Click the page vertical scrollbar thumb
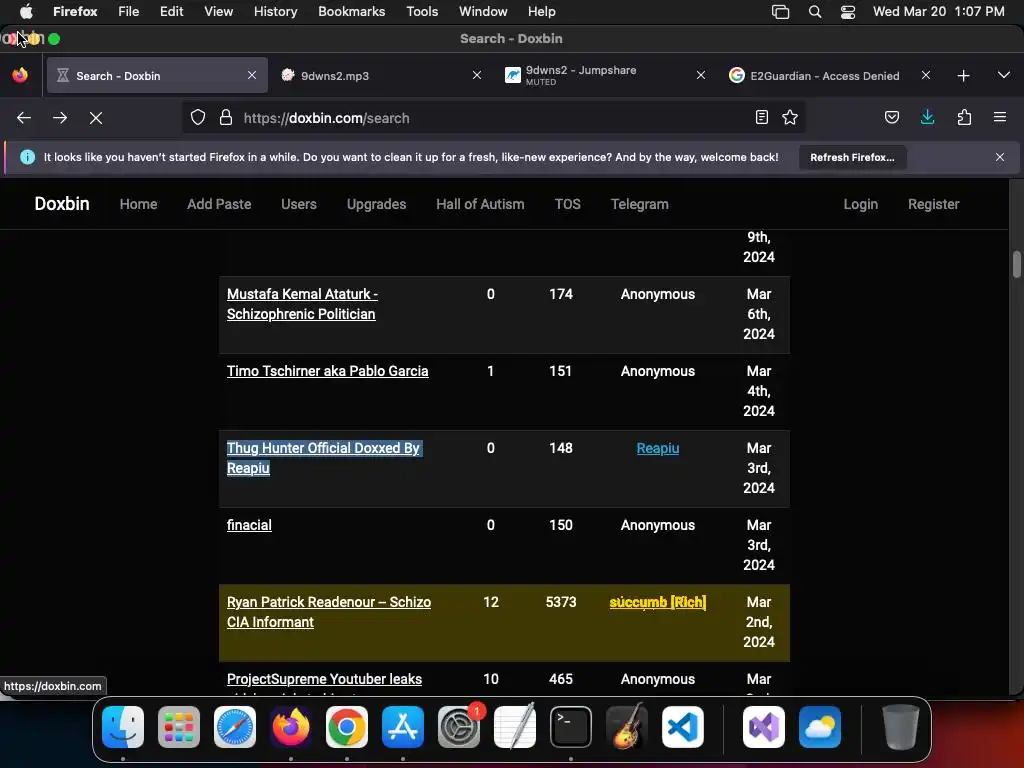 1016,264
